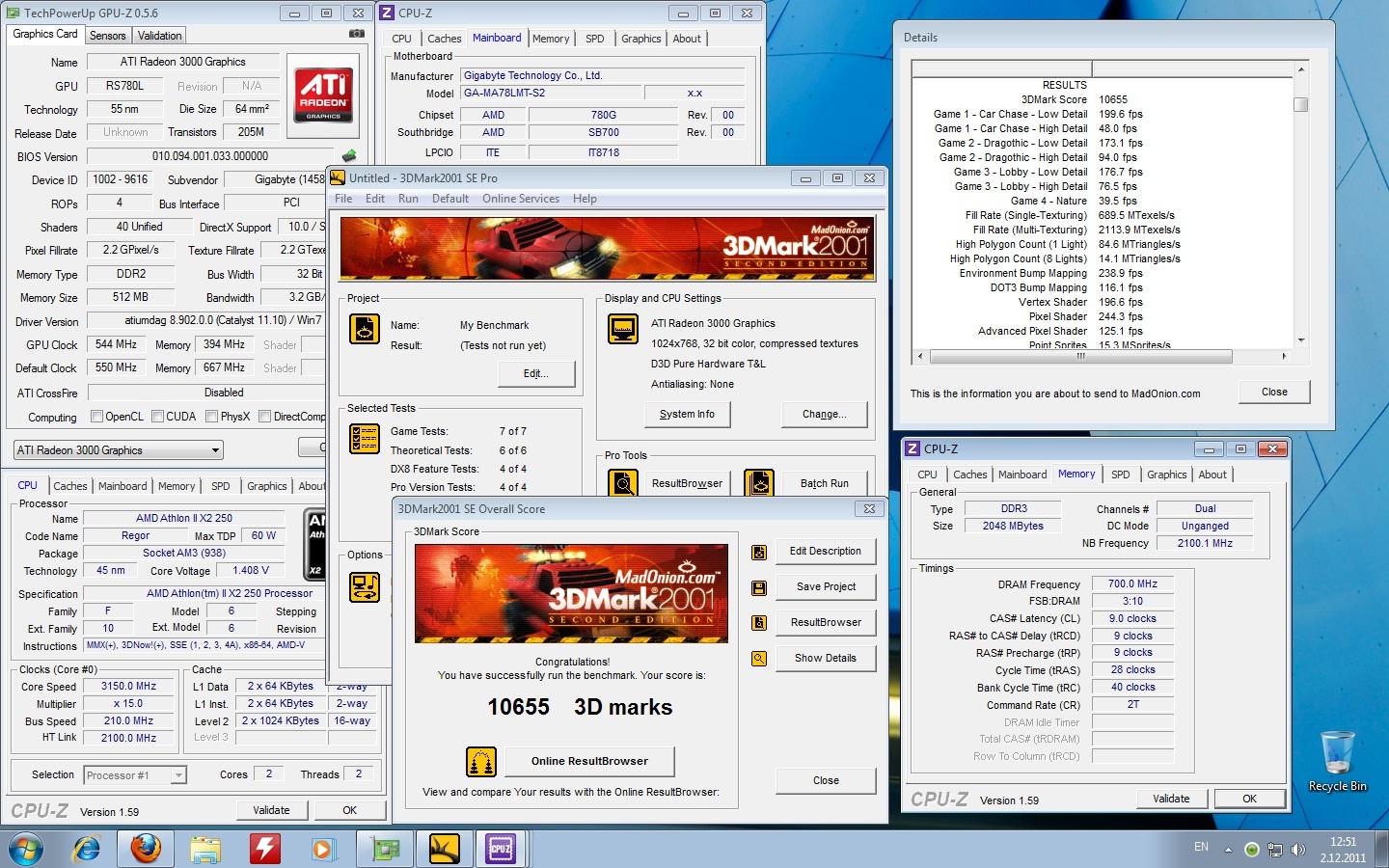This screenshot has width=1389, height=868.
Task: Click the Details window scroll-up arrow
Action: (1300, 69)
